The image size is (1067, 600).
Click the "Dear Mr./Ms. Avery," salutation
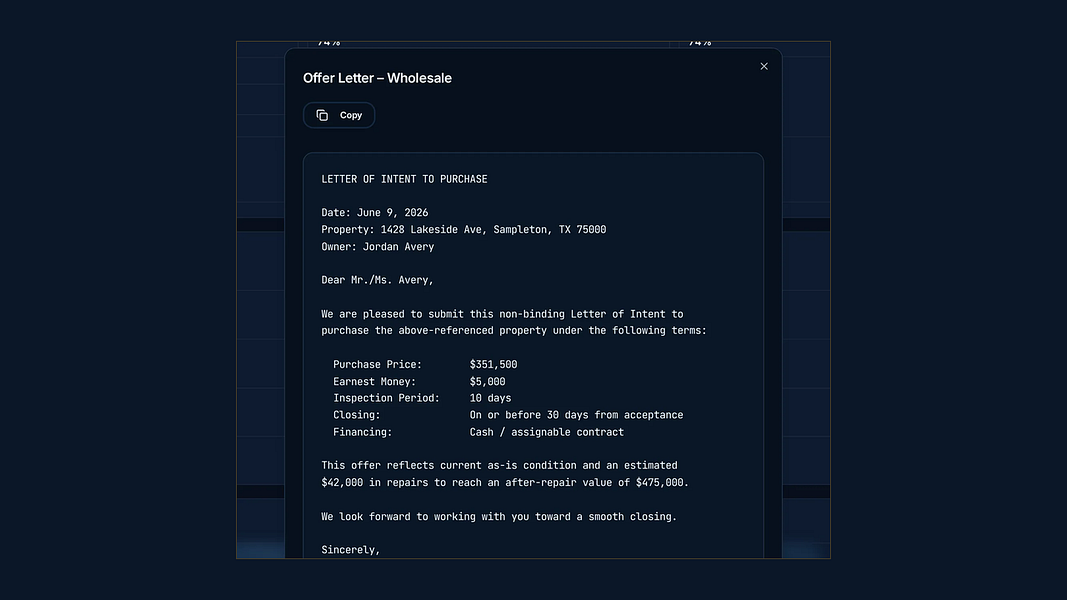[378, 280]
